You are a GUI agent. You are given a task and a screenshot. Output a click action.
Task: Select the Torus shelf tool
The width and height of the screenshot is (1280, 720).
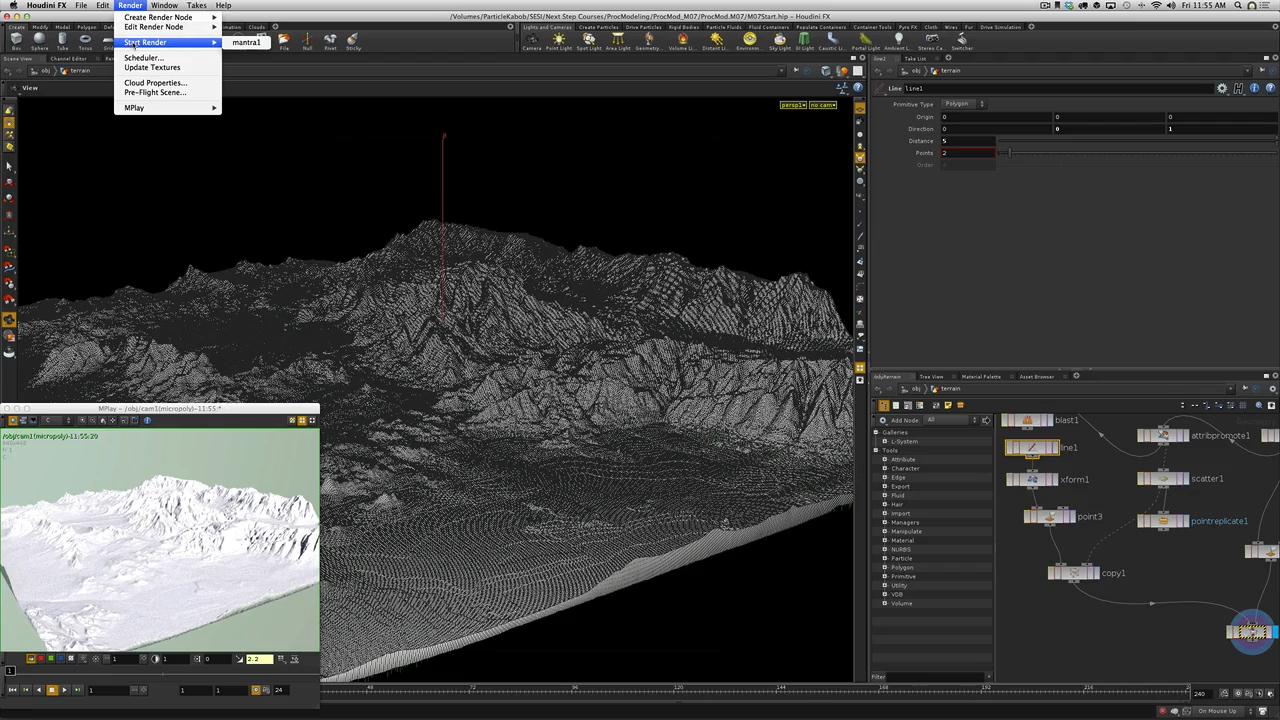pos(85,41)
